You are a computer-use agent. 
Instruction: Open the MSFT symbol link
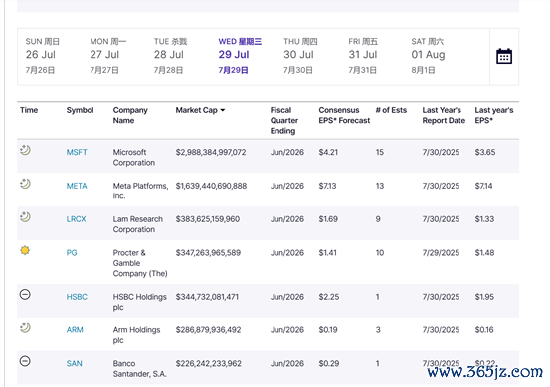(77, 152)
